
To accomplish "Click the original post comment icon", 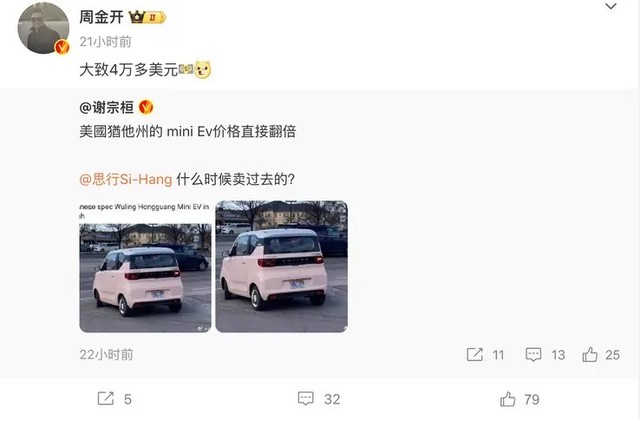I will [533, 354].
